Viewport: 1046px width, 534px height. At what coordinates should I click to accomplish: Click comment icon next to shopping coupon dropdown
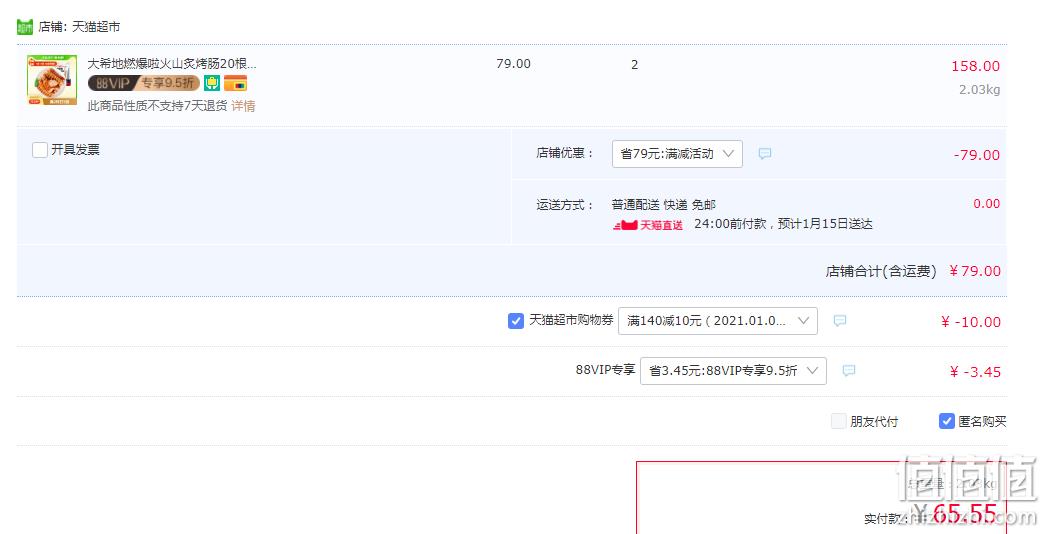840,321
